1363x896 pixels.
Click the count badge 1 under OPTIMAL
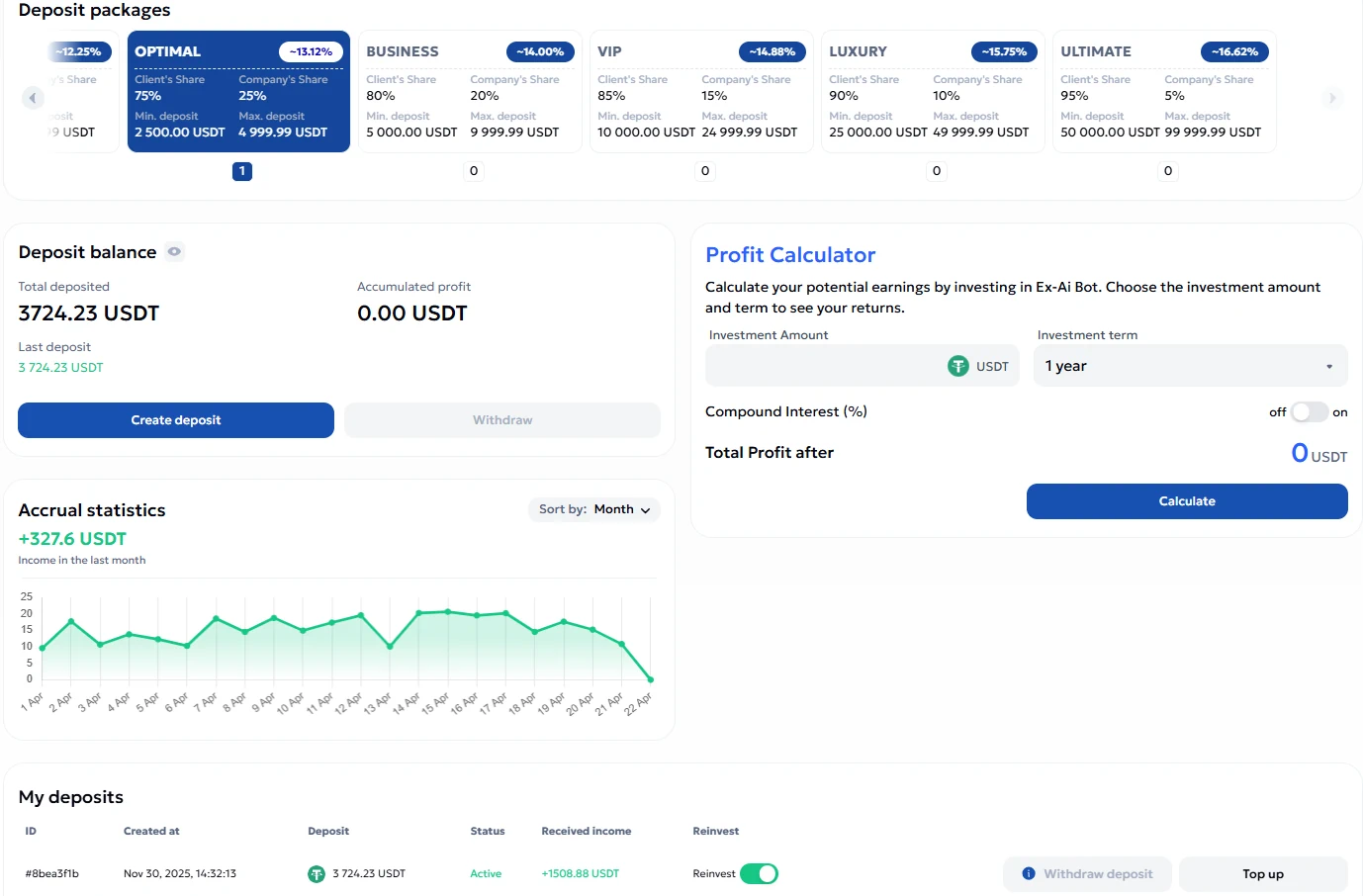coord(242,171)
